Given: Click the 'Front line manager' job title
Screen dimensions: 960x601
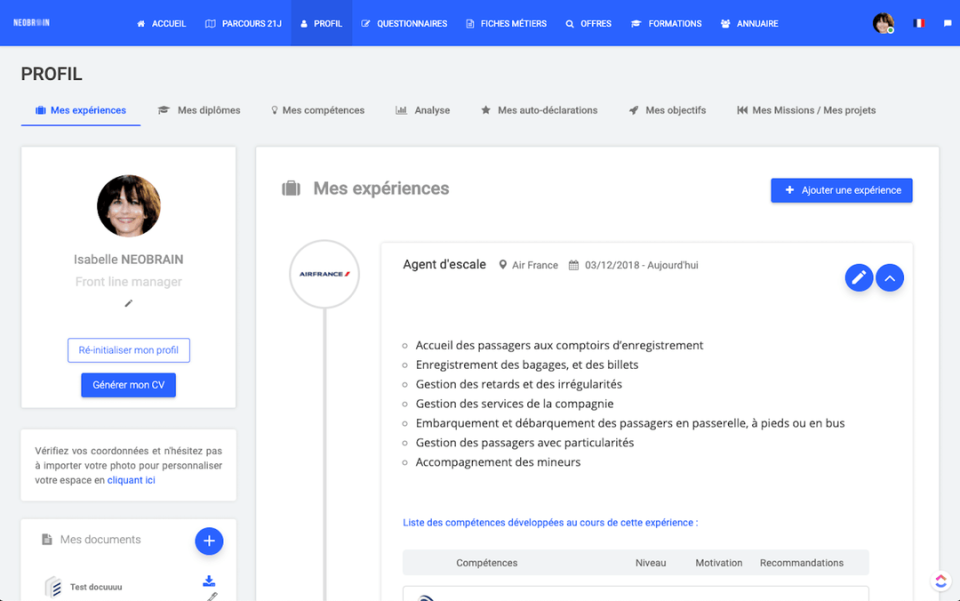Looking at the screenshot, I should point(129,282).
